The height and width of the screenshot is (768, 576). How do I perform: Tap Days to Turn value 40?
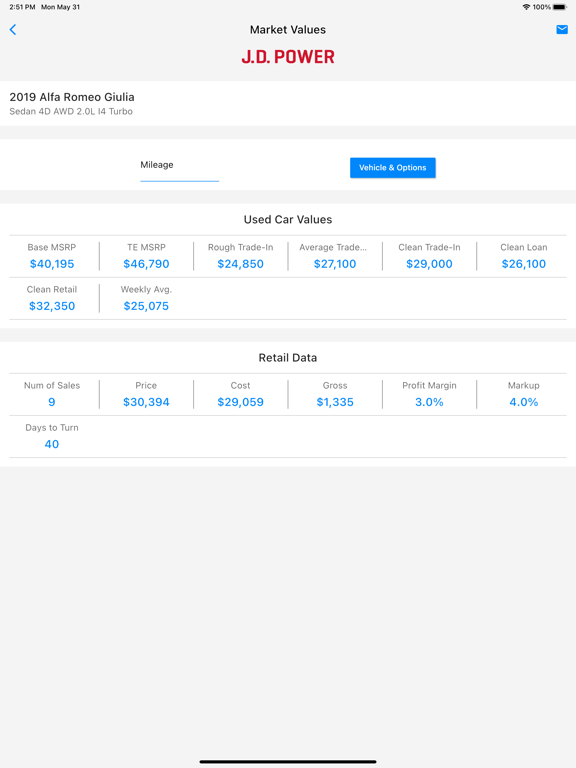(x=52, y=444)
